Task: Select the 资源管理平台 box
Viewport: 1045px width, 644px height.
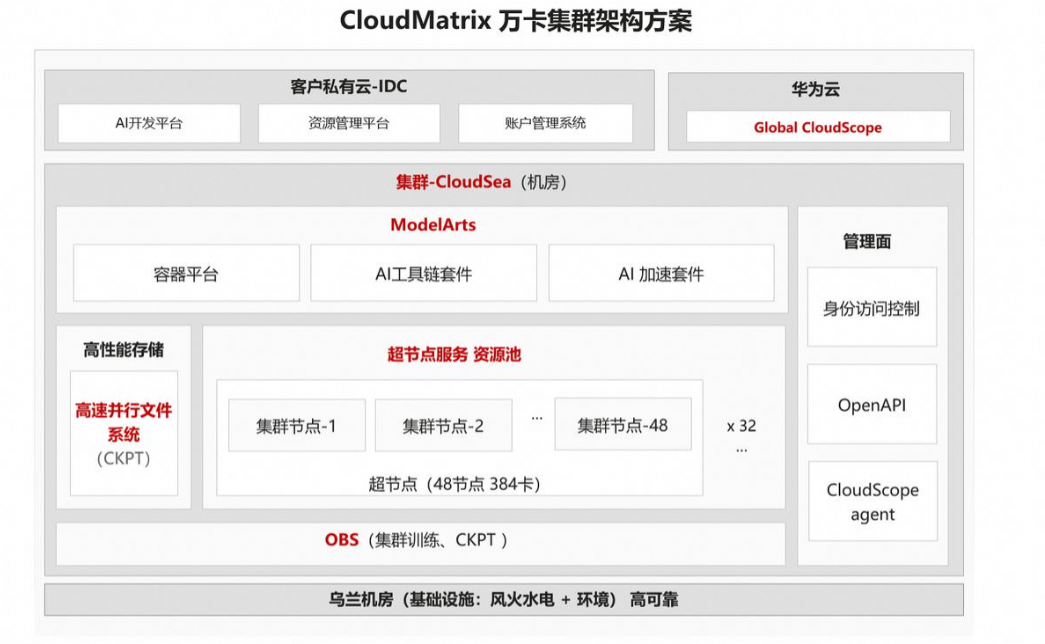Action: 349,123
